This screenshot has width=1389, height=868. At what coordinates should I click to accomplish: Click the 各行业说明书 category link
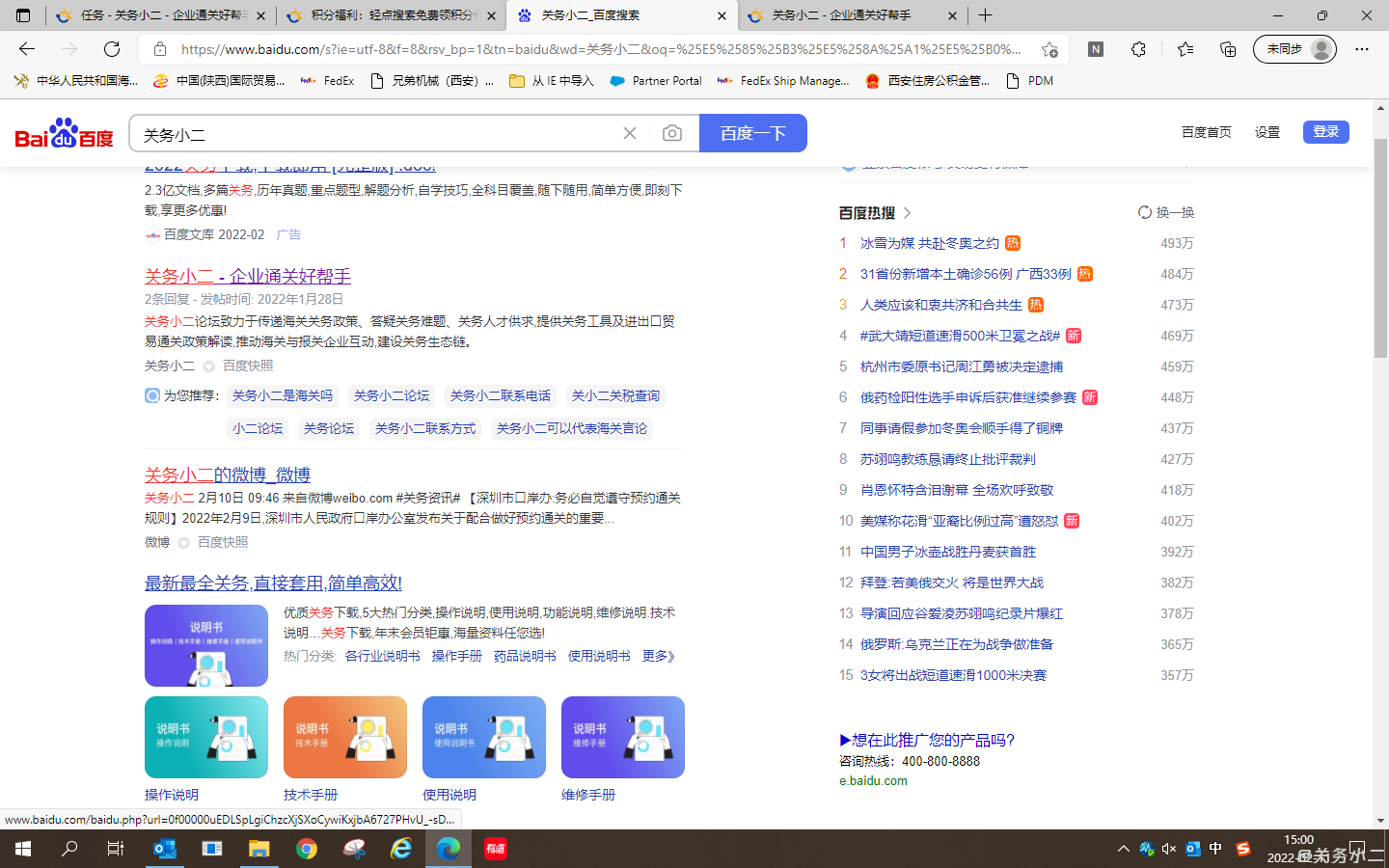(x=383, y=656)
